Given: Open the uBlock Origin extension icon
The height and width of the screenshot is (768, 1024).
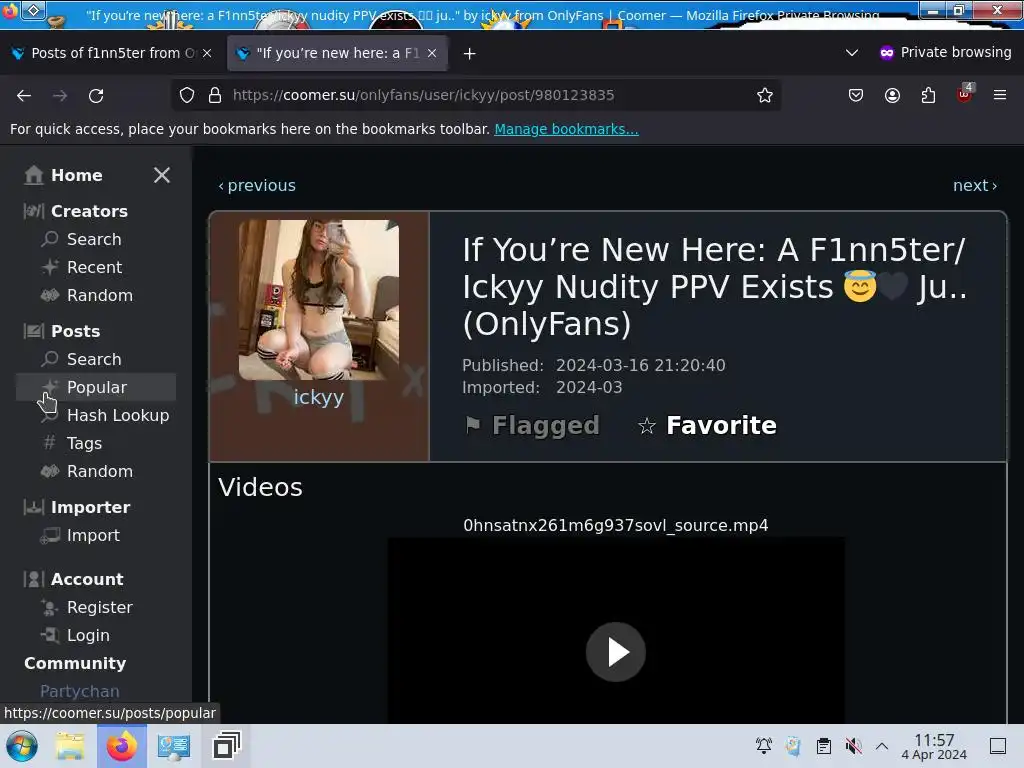Looking at the screenshot, I should (965, 94).
